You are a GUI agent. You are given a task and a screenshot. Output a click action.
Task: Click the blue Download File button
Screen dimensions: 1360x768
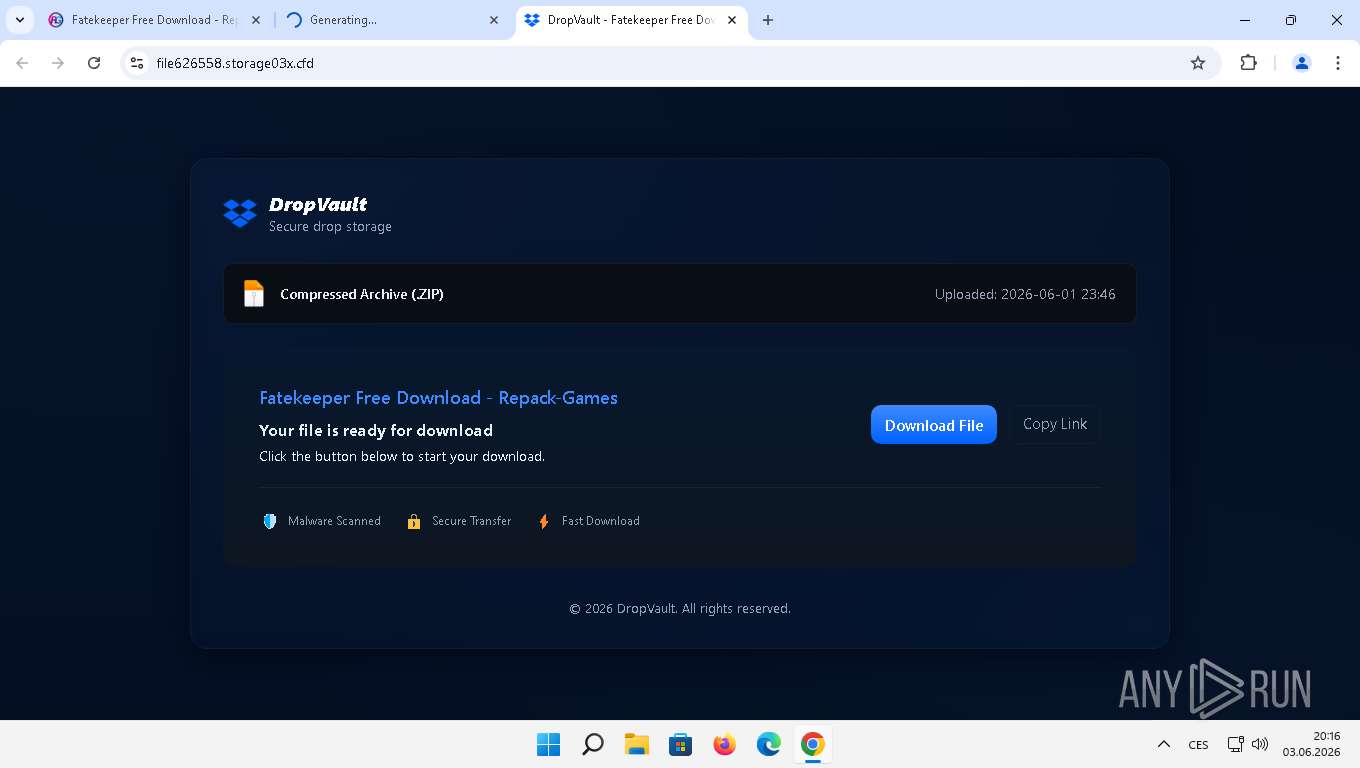click(x=933, y=425)
